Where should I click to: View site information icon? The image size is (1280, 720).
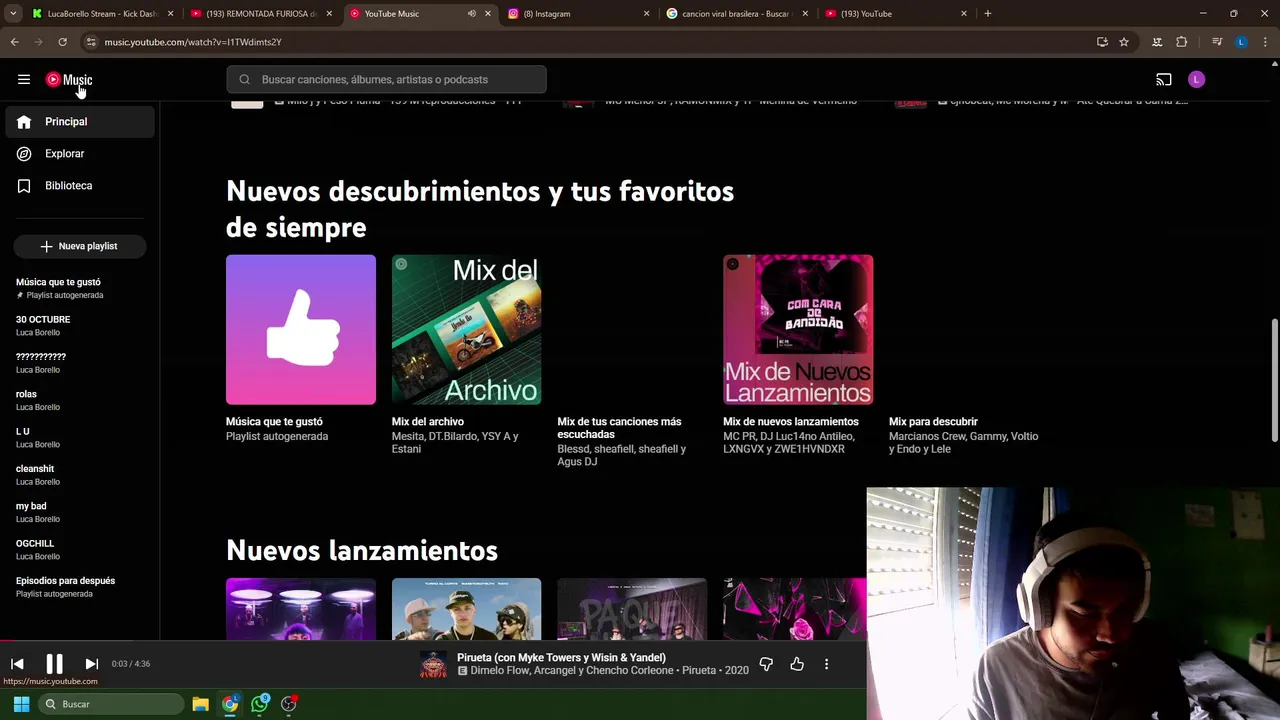pyautogui.click(x=91, y=42)
